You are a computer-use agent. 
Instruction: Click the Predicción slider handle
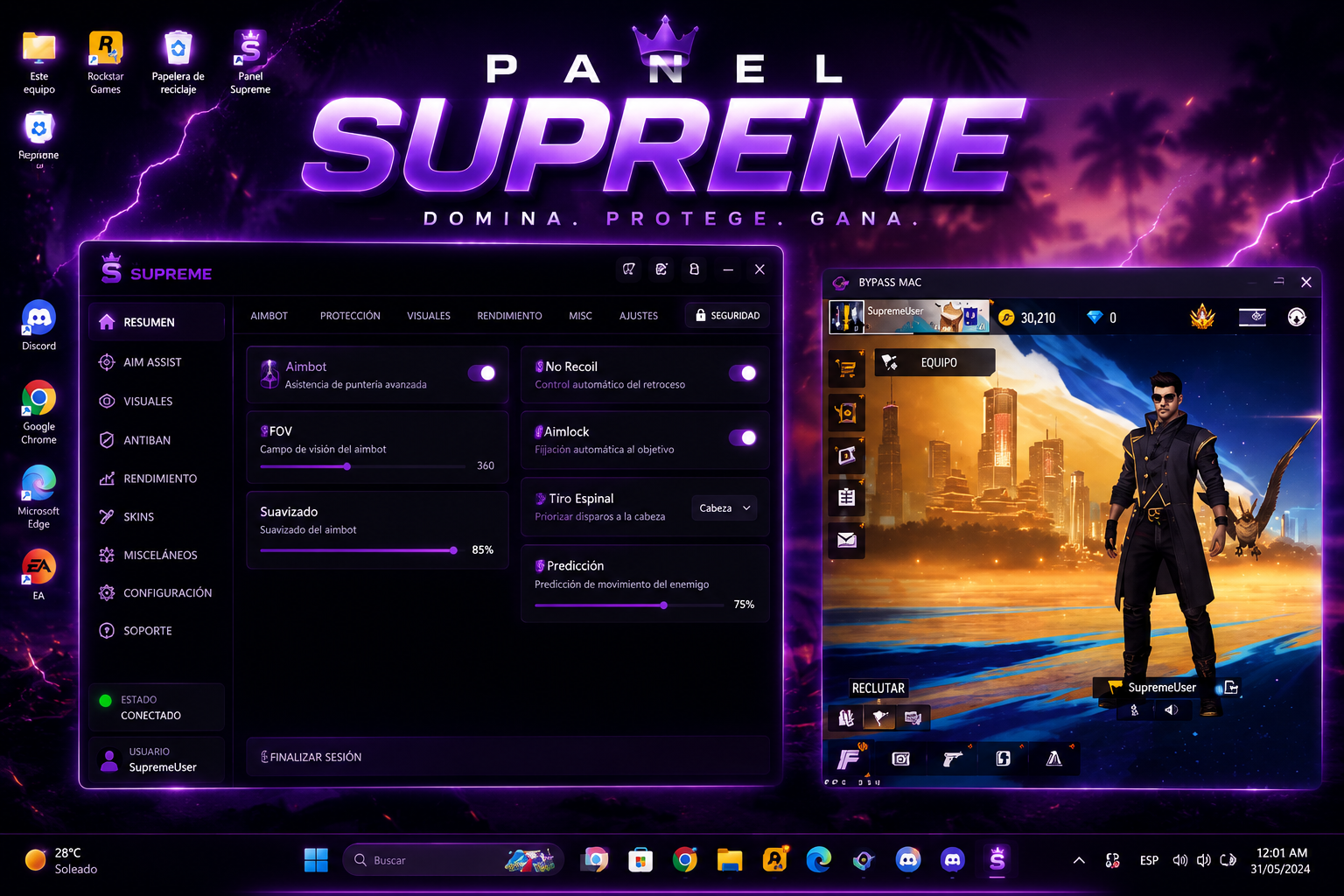click(x=664, y=605)
